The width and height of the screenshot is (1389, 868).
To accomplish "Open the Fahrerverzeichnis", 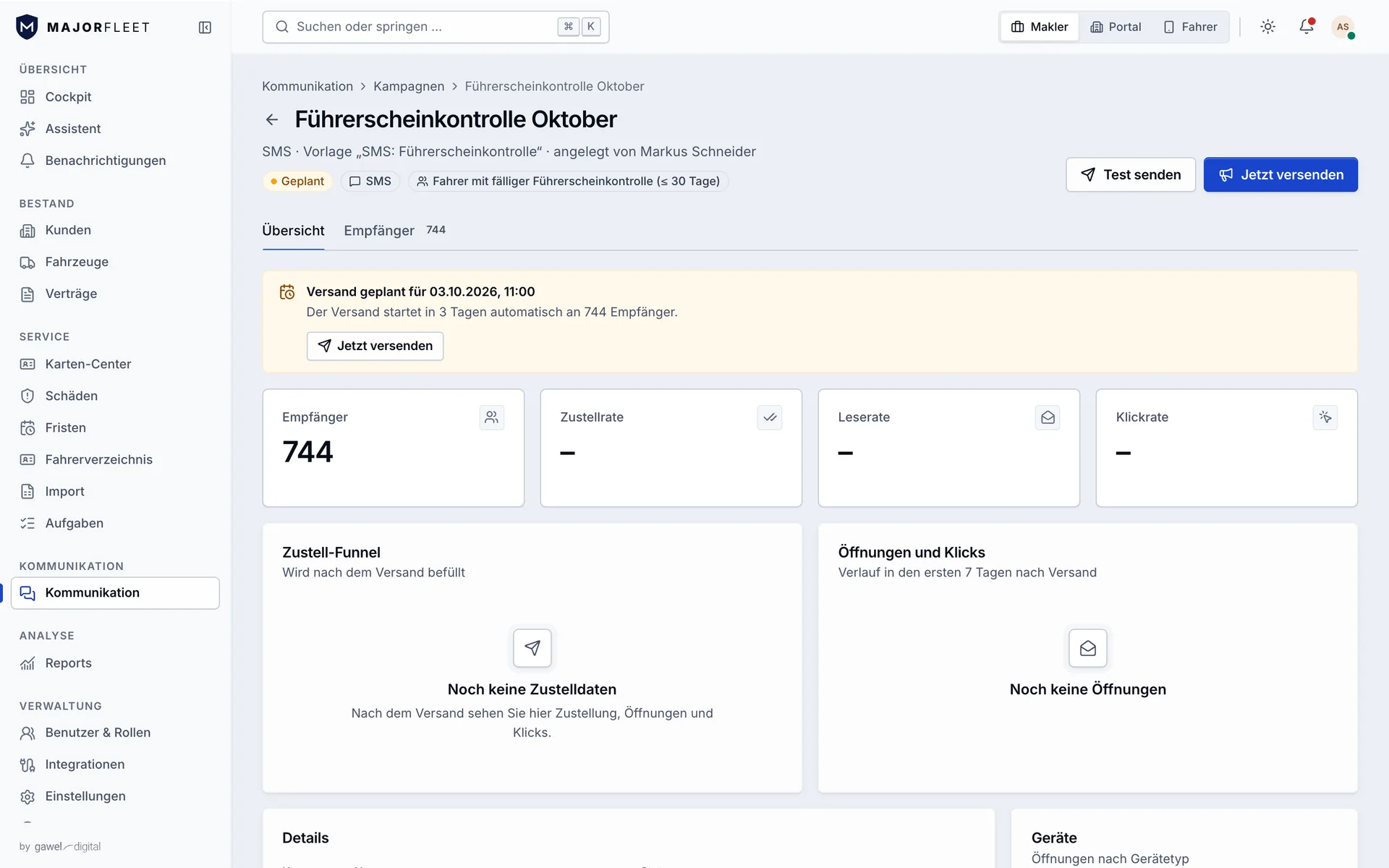I will point(115,459).
